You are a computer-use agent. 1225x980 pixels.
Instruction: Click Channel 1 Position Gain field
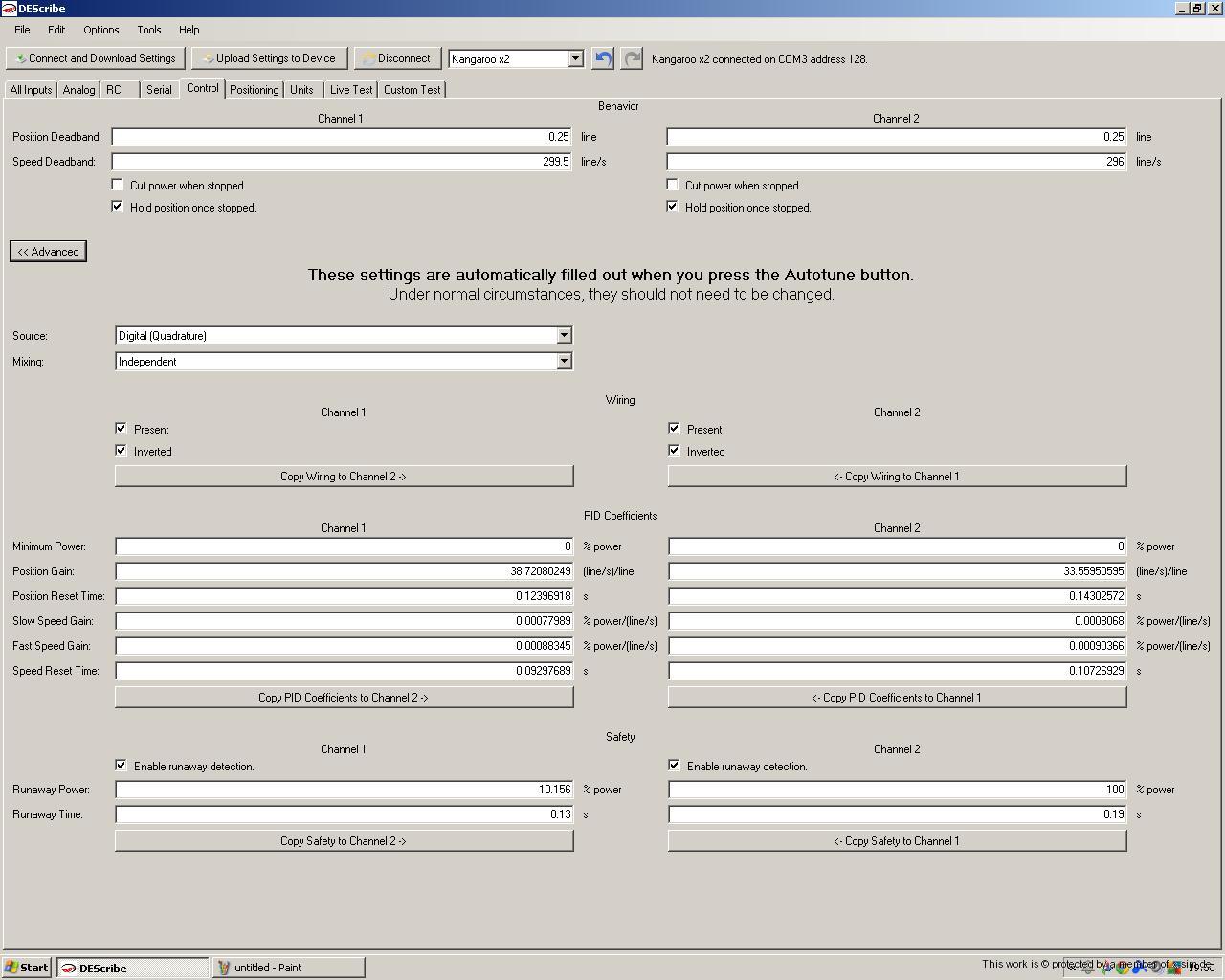coord(344,571)
